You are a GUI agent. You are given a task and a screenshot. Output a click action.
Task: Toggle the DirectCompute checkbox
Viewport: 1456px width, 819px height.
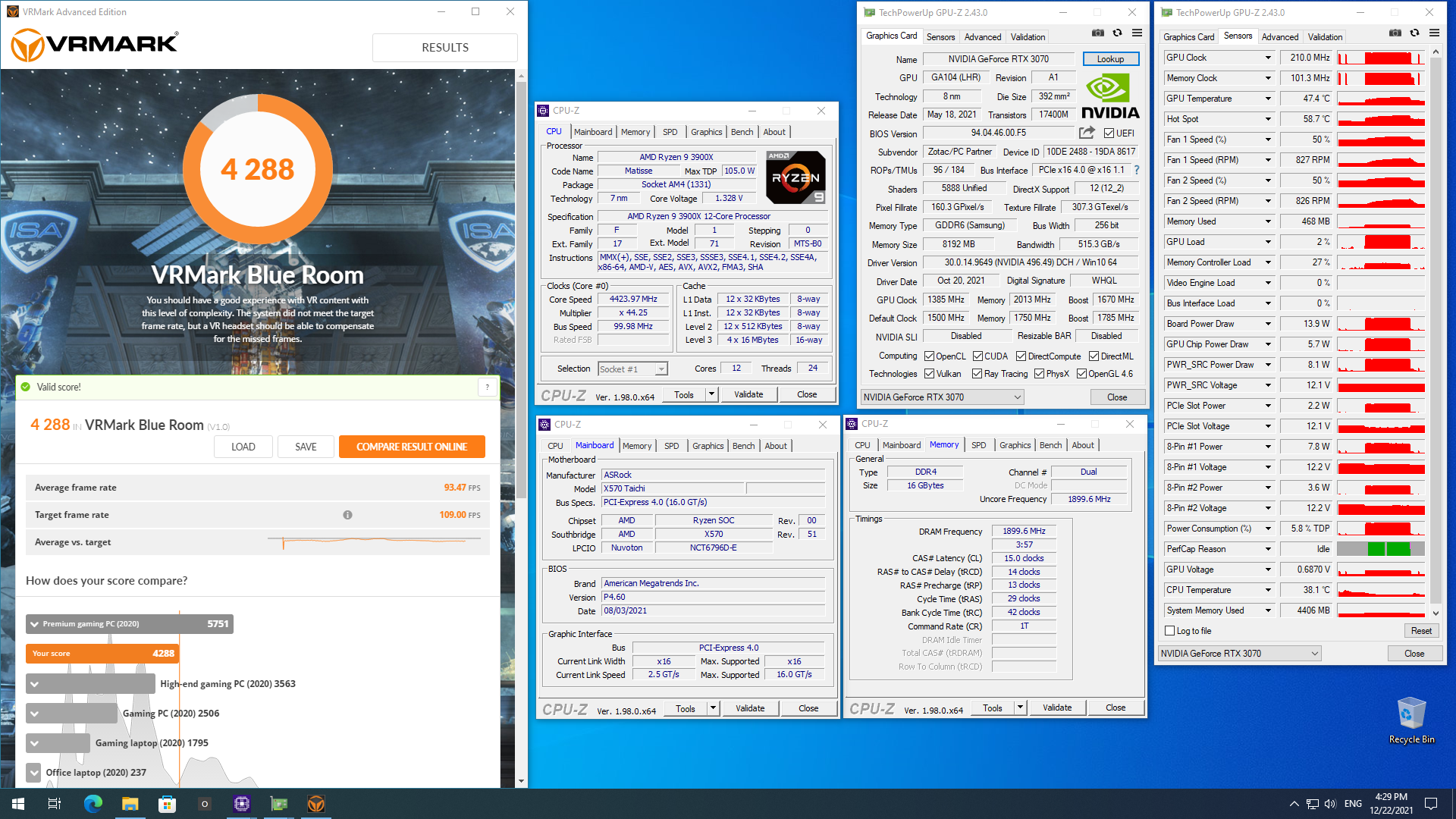pyautogui.click(x=1021, y=356)
